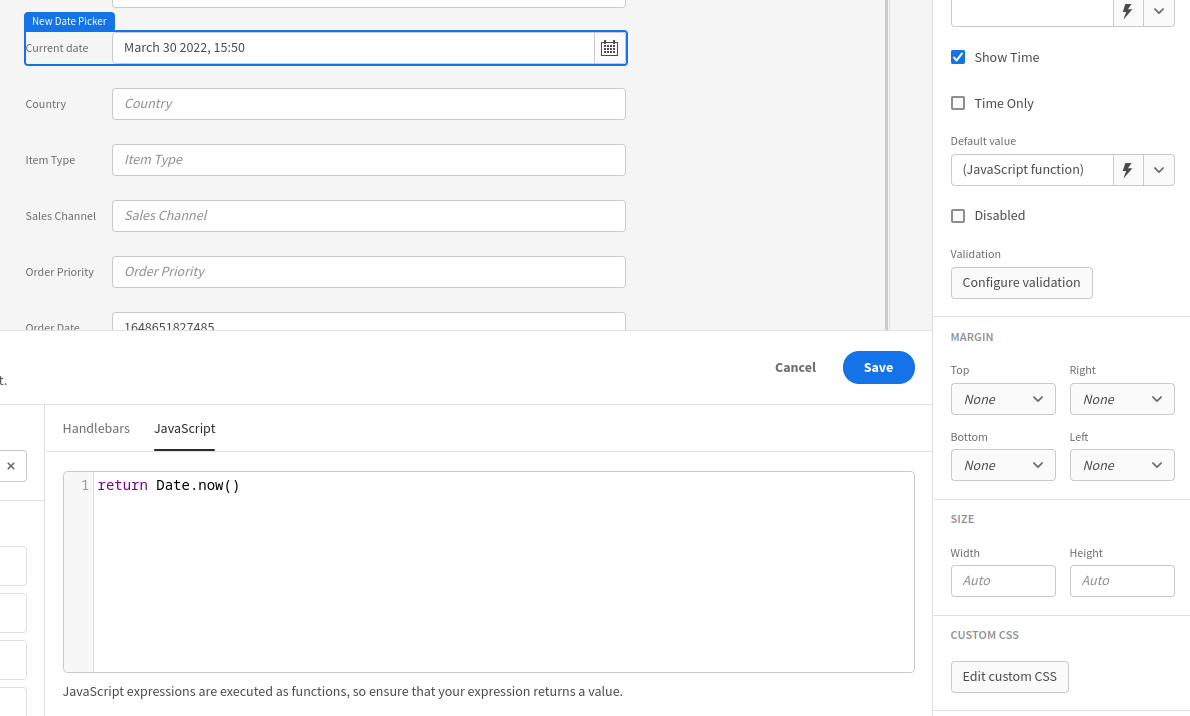Click the Save button
1190x716 pixels.
click(878, 367)
